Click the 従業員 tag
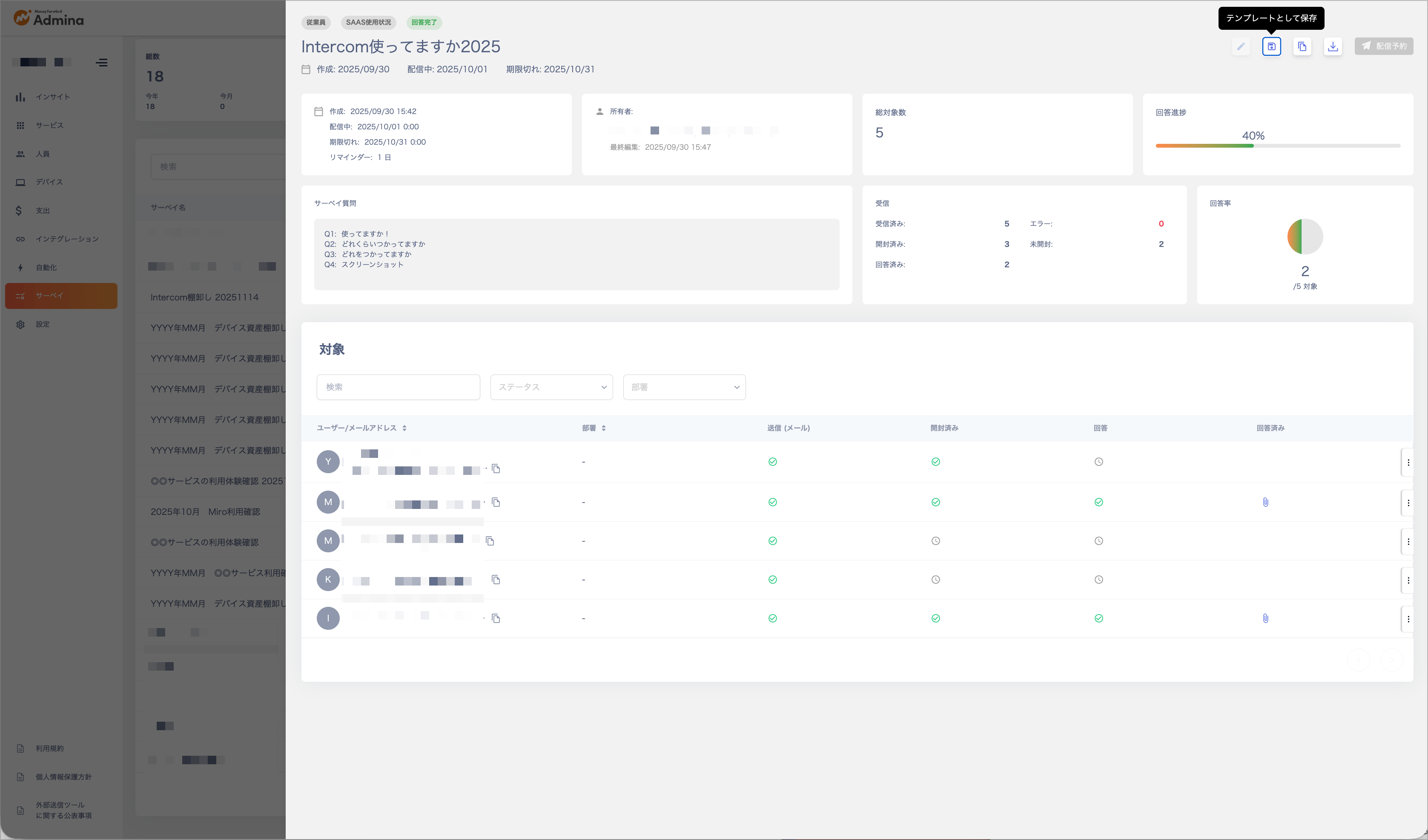This screenshot has width=1428, height=840. pyautogui.click(x=315, y=23)
